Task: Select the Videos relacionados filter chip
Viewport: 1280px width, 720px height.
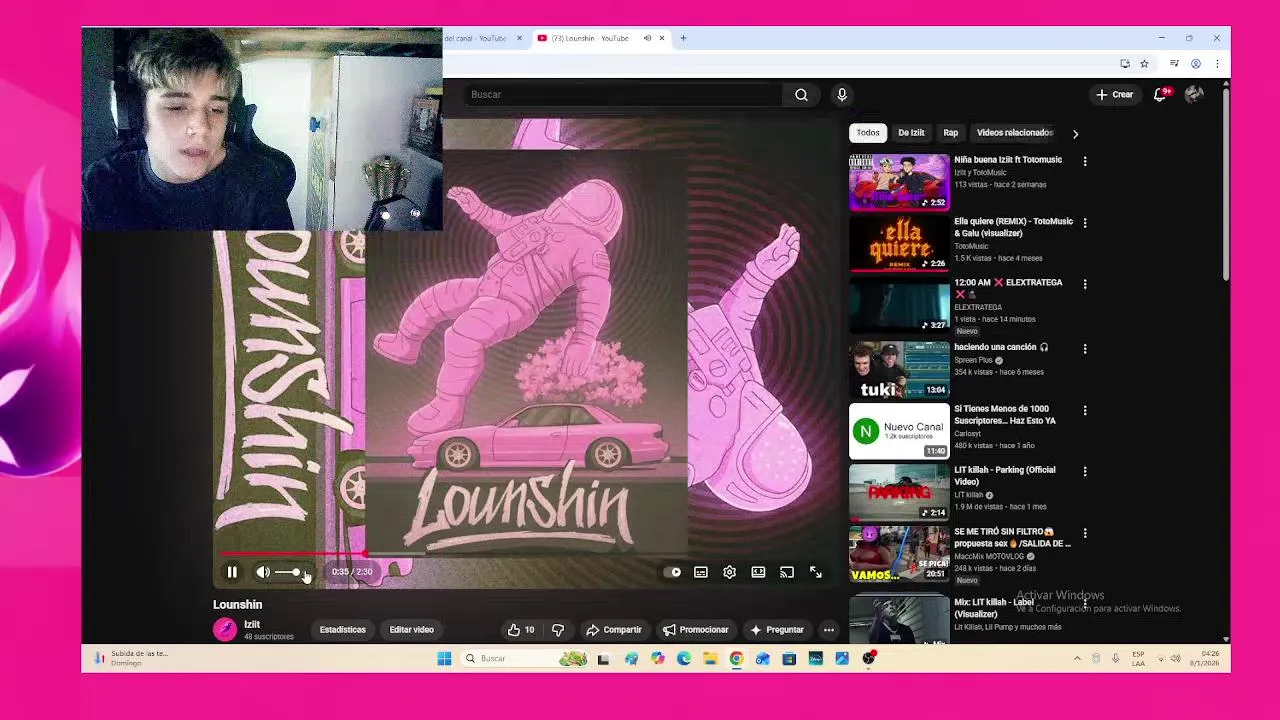Action: 1013,133
